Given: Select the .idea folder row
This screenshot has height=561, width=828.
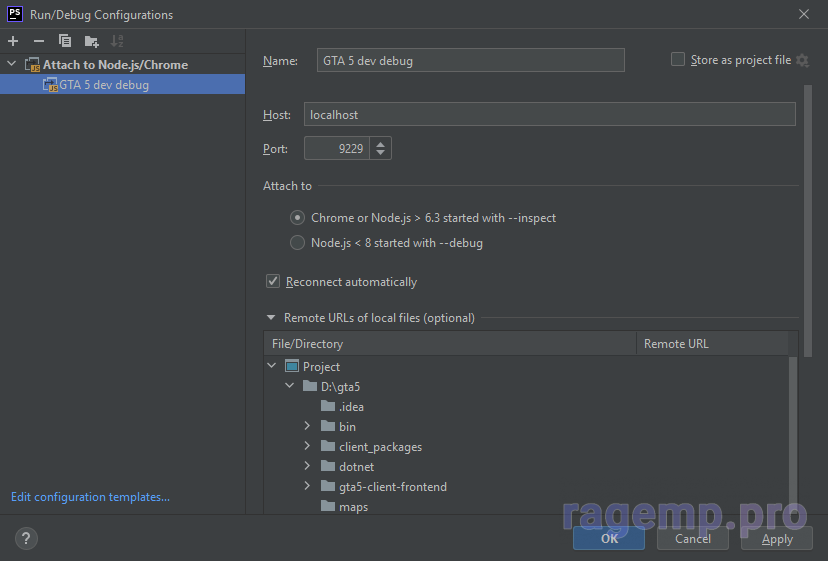Looking at the screenshot, I should pos(528,406).
